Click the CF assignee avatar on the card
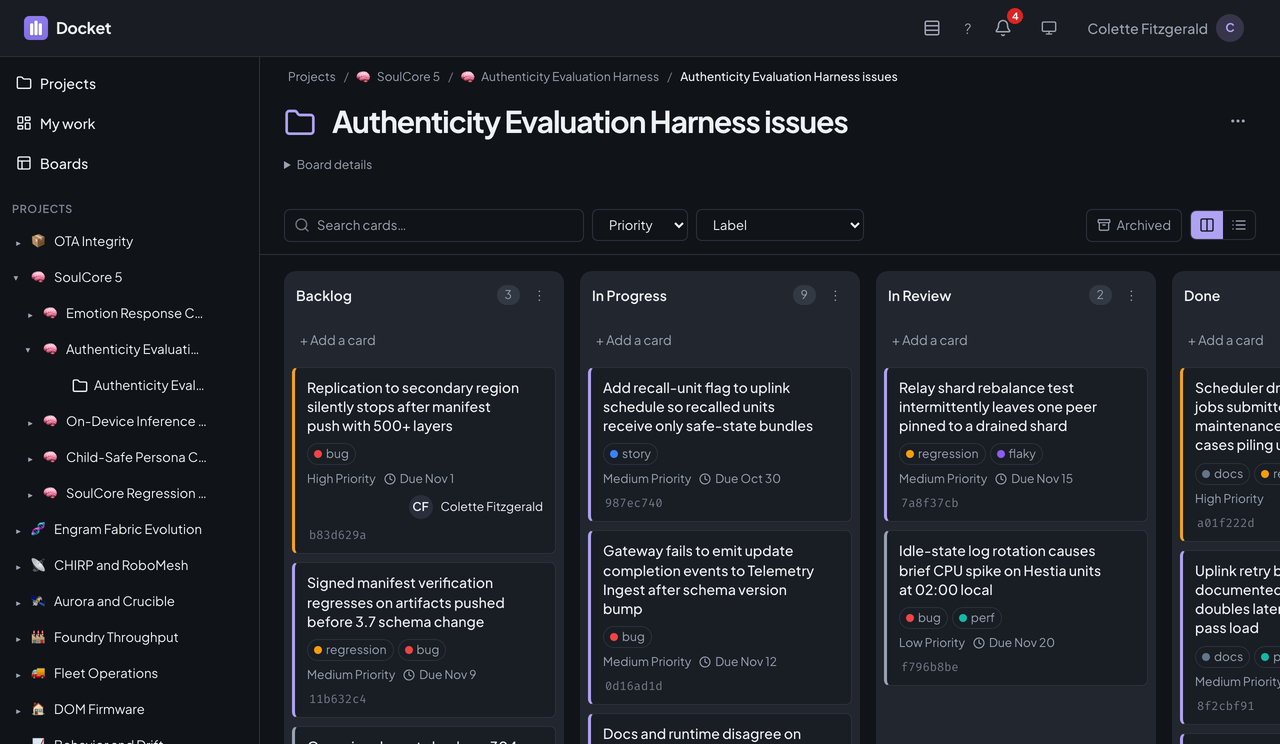The image size is (1280, 744). [421, 507]
